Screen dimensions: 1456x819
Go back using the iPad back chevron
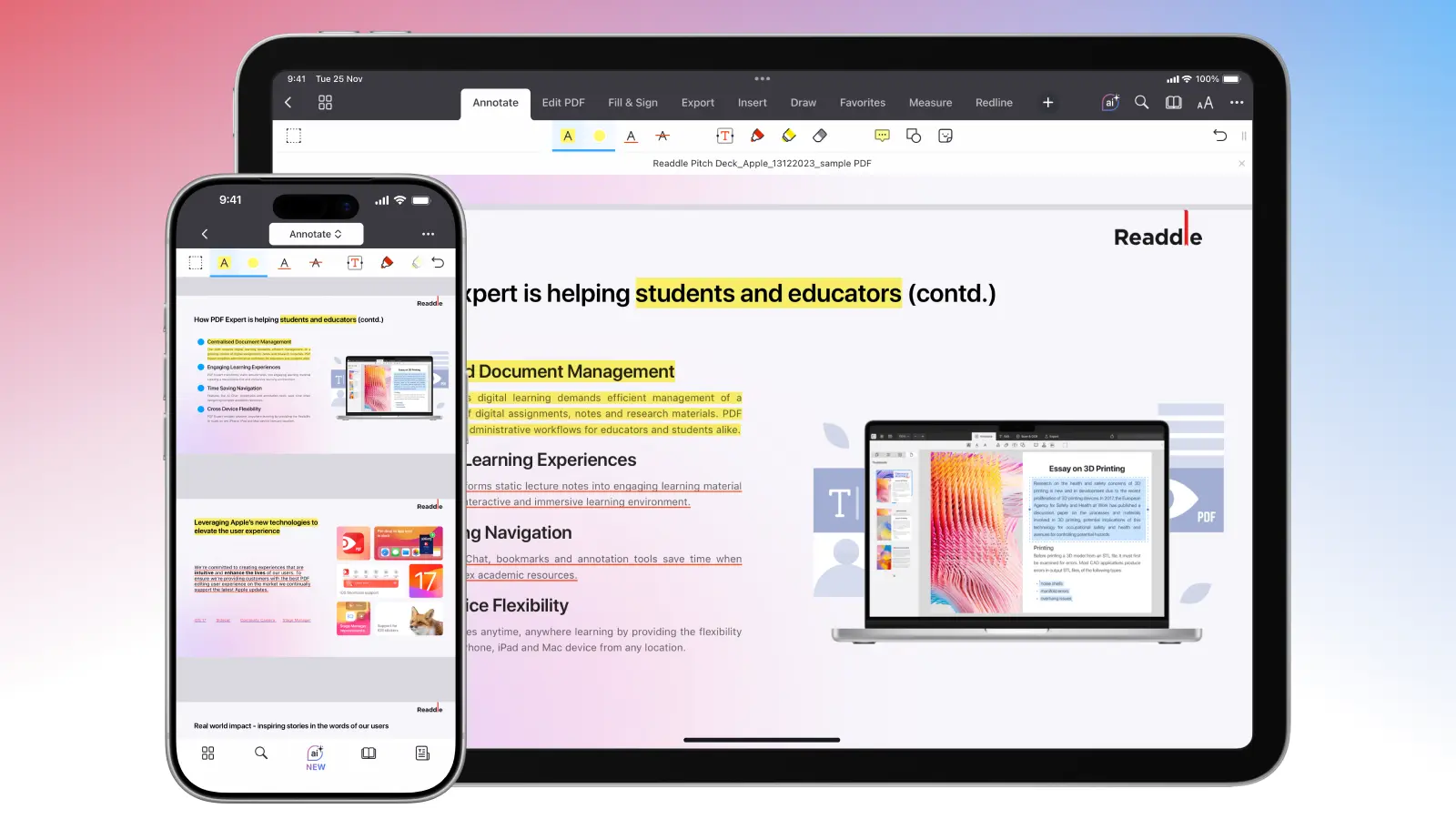(x=288, y=103)
